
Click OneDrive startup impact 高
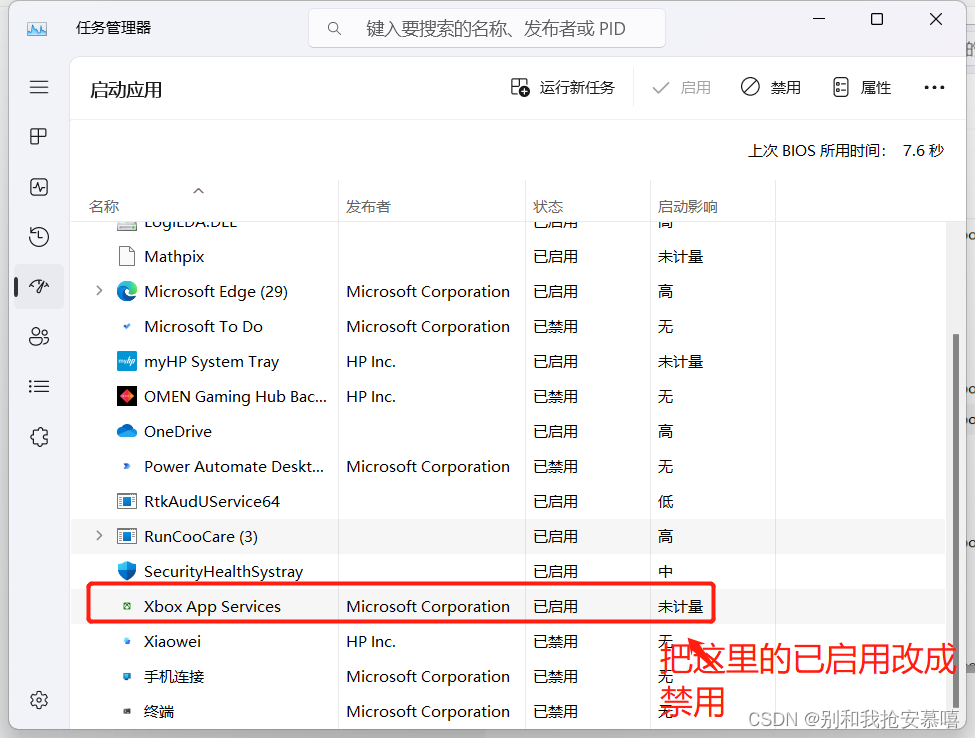665,431
